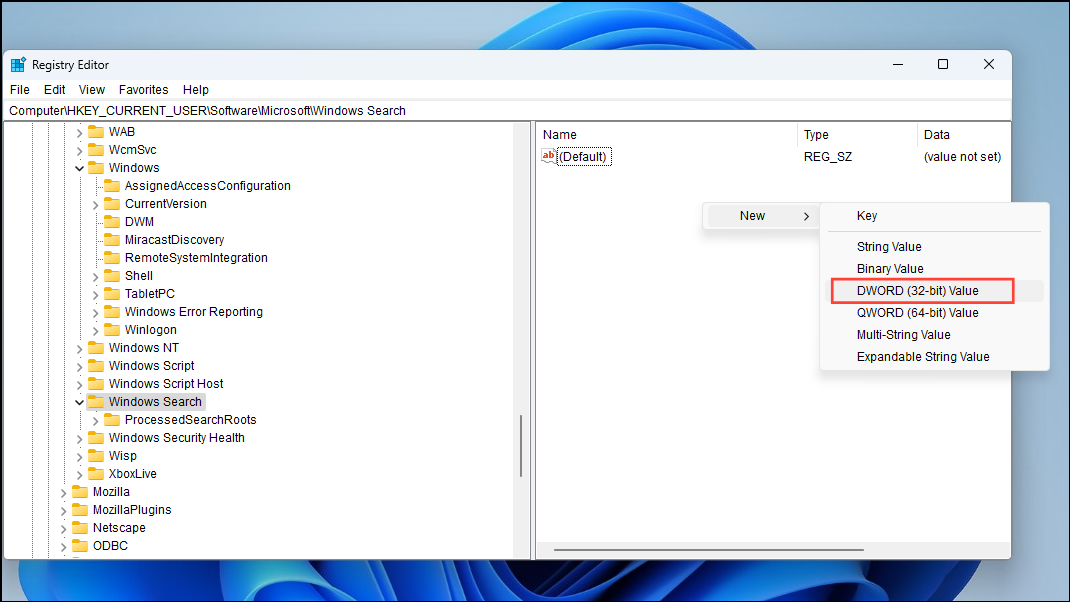Click the tree pane vertical scrollbar thumb
1070x602 pixels.
521,446
